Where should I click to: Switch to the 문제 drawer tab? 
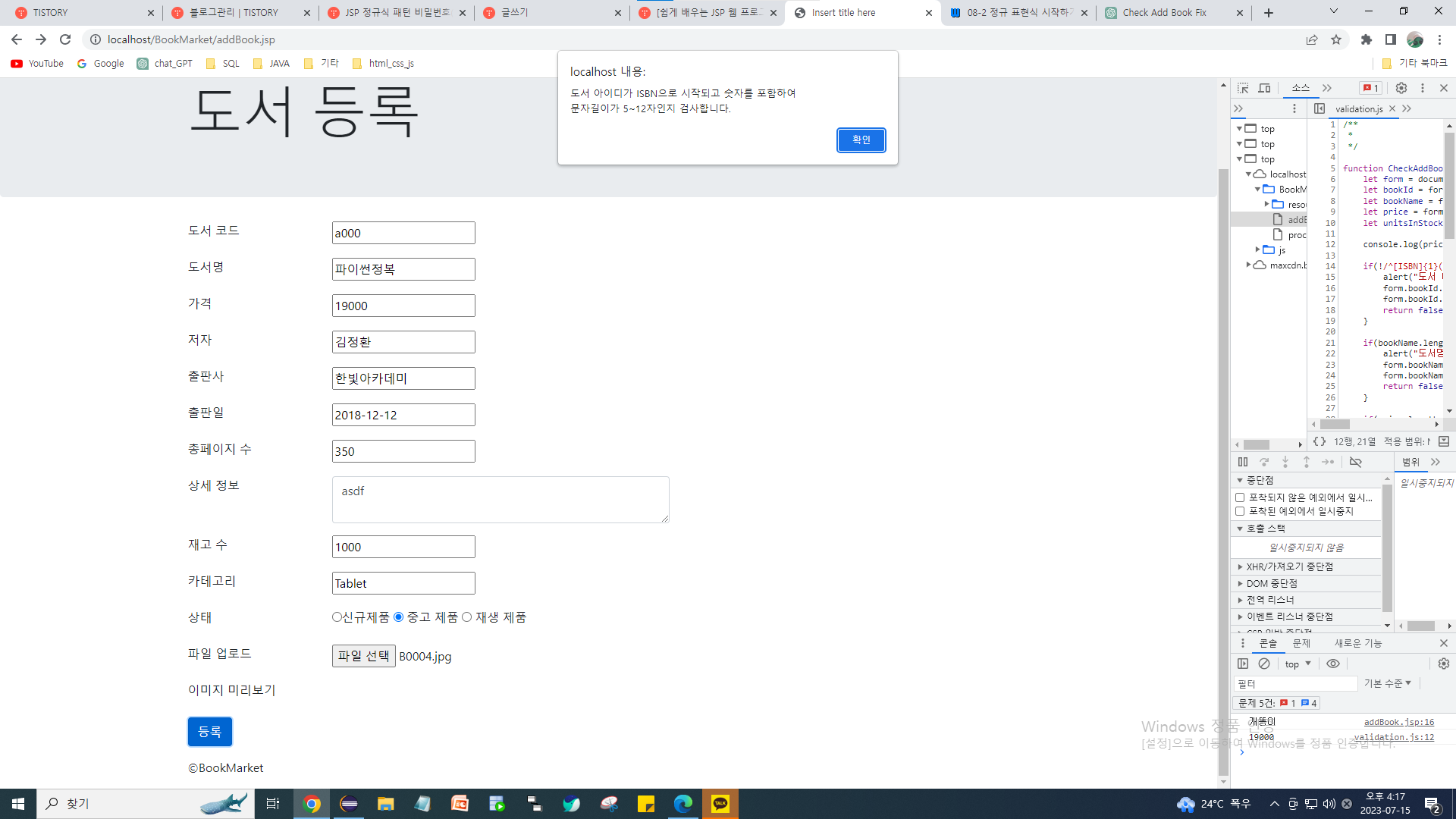[1301, 643]
